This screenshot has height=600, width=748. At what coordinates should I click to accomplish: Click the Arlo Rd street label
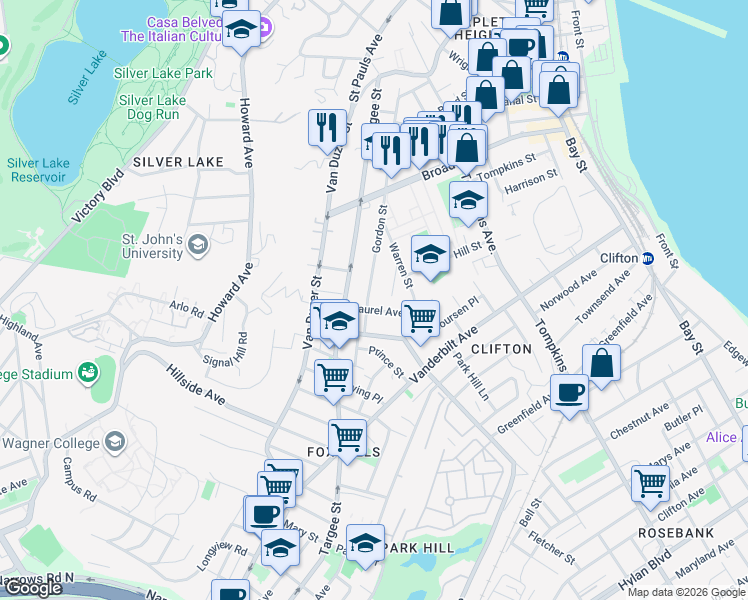(187, 309)
